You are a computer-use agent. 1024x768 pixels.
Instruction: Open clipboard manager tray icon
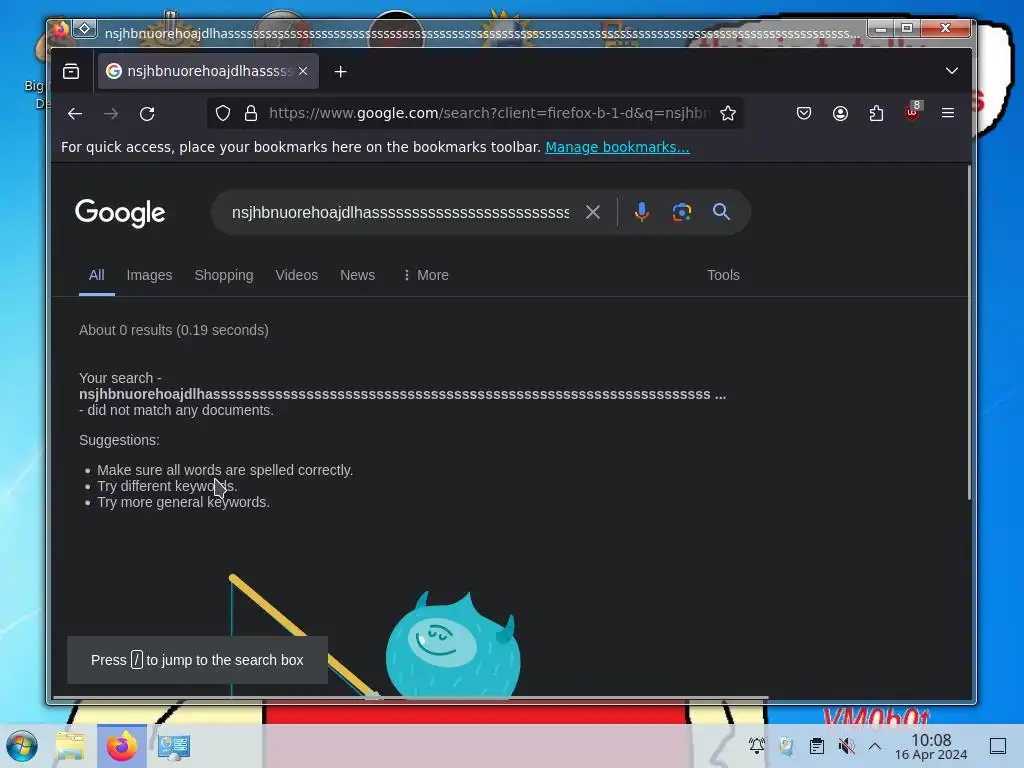pos(816,746)
